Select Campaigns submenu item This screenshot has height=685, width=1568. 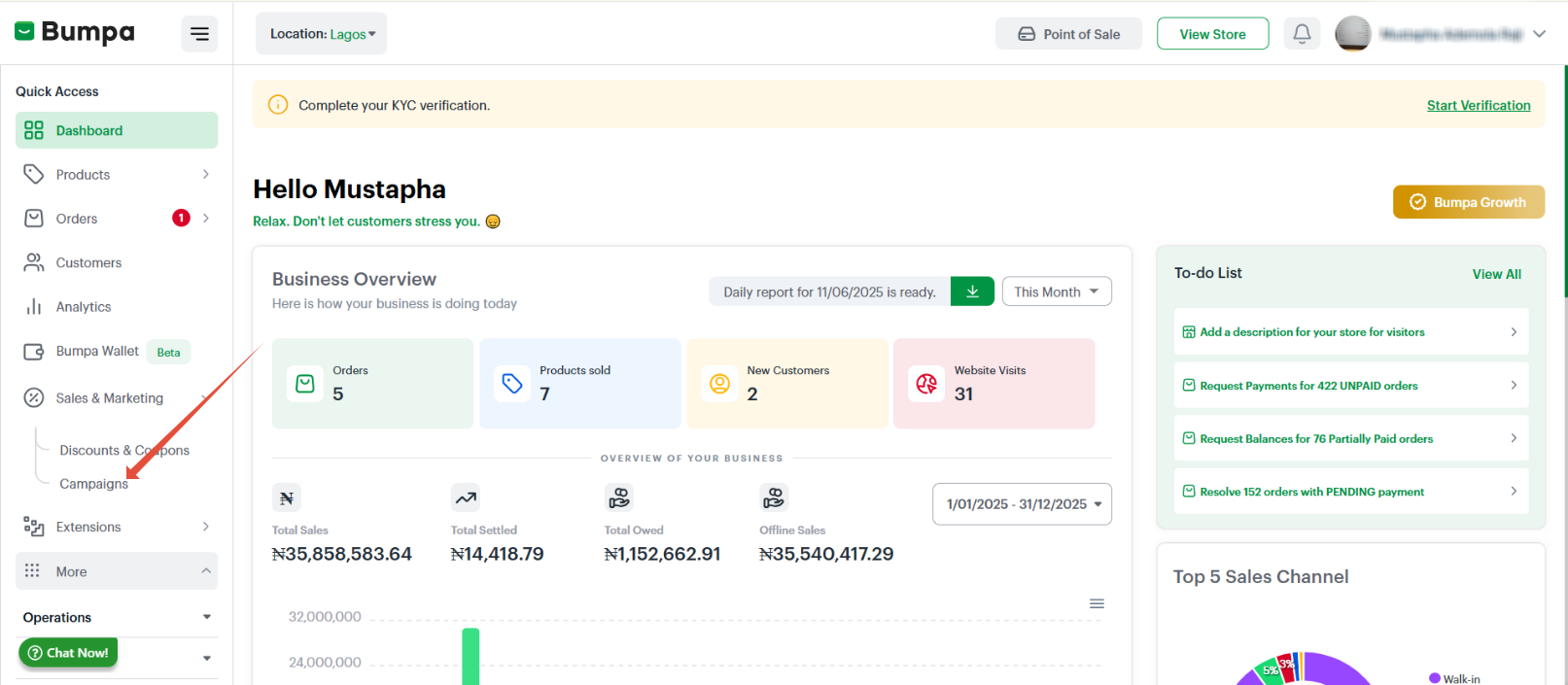click(x=93, y=484)
